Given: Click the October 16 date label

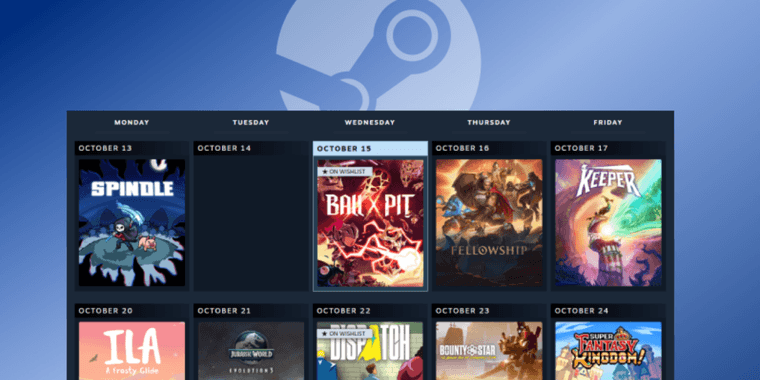Looking at the screenshot, I should (x=462, y=148).
